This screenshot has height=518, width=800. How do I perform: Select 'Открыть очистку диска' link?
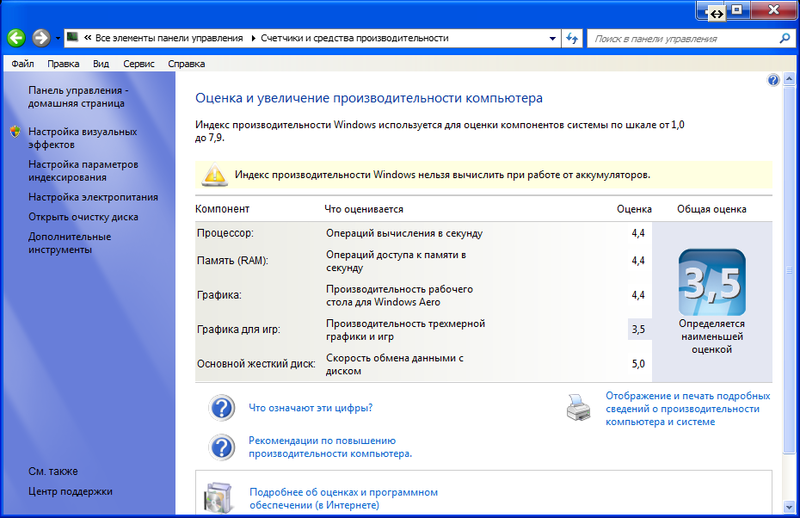pyautogui.click(x=83, y=217)
